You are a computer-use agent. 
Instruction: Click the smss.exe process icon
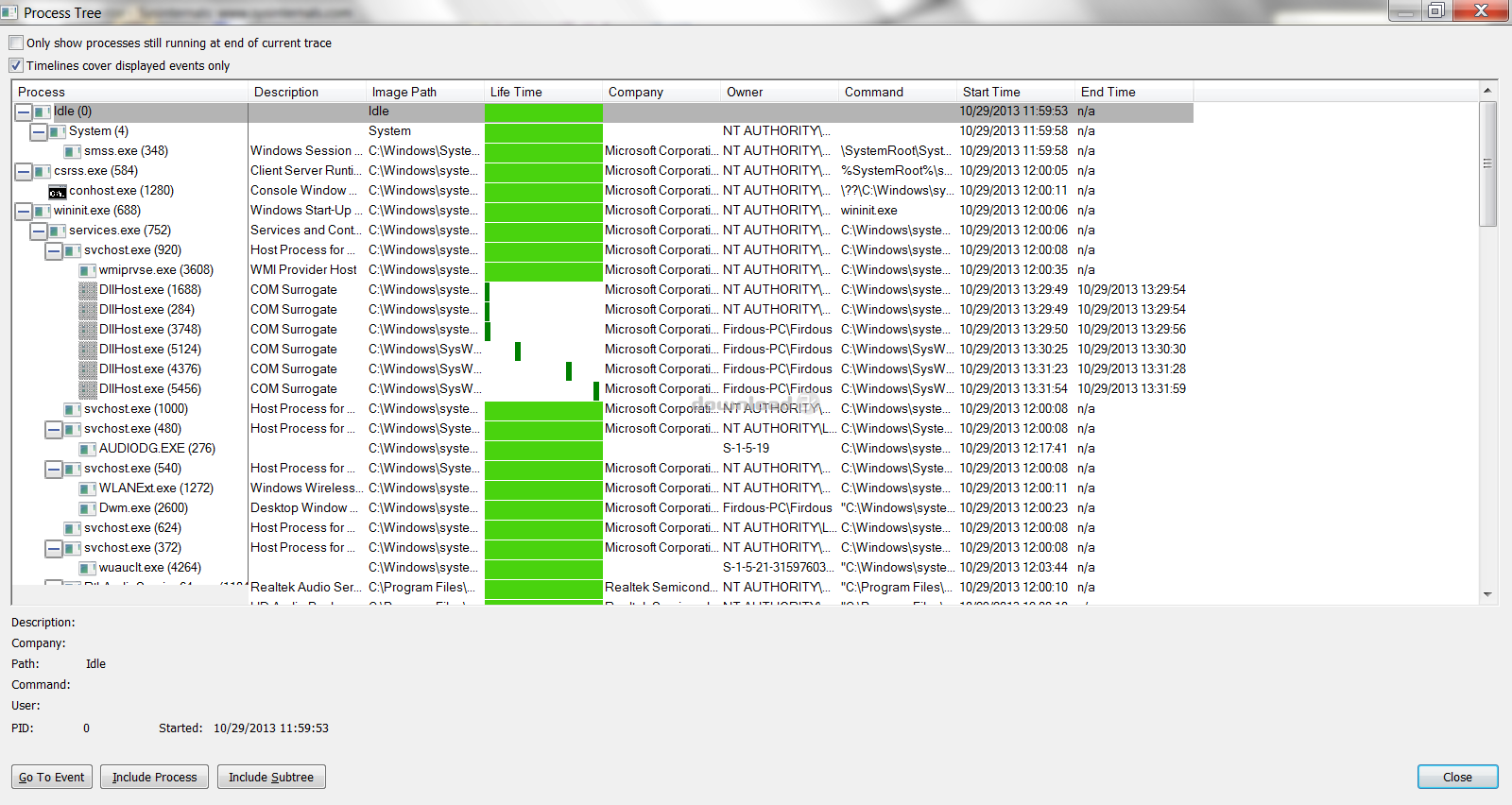73,151
